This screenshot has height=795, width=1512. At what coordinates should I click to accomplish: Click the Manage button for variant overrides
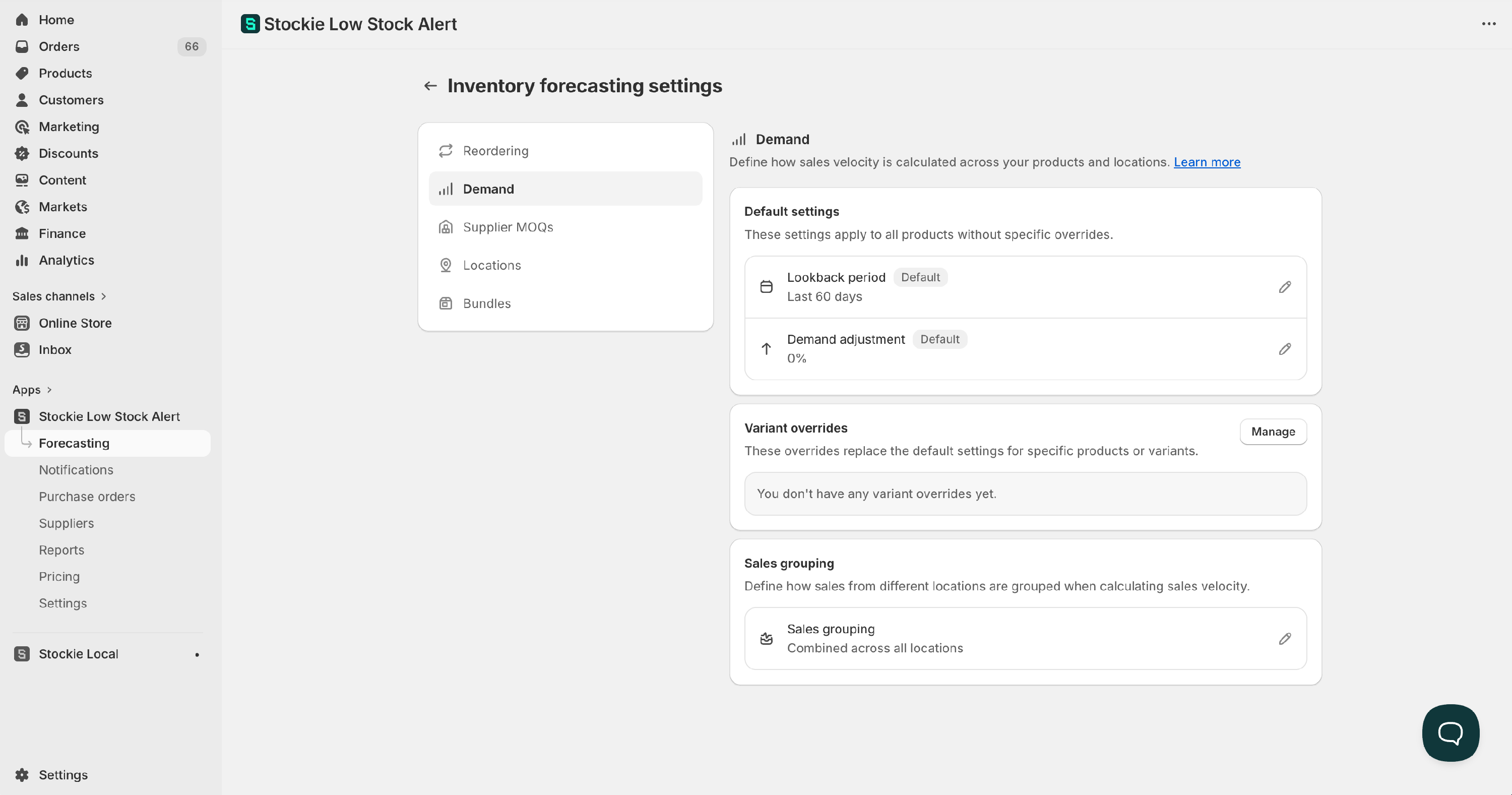(1273, 432)
